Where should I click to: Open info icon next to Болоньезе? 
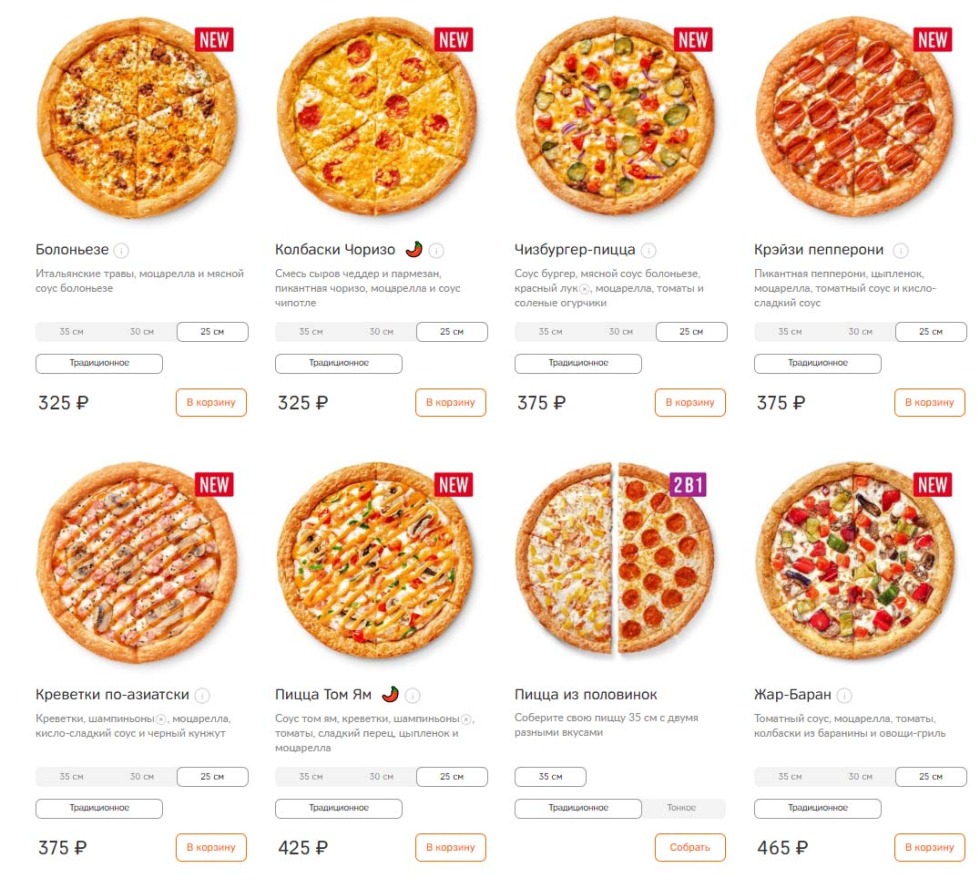pyautogui.click(x=121, y=249)
